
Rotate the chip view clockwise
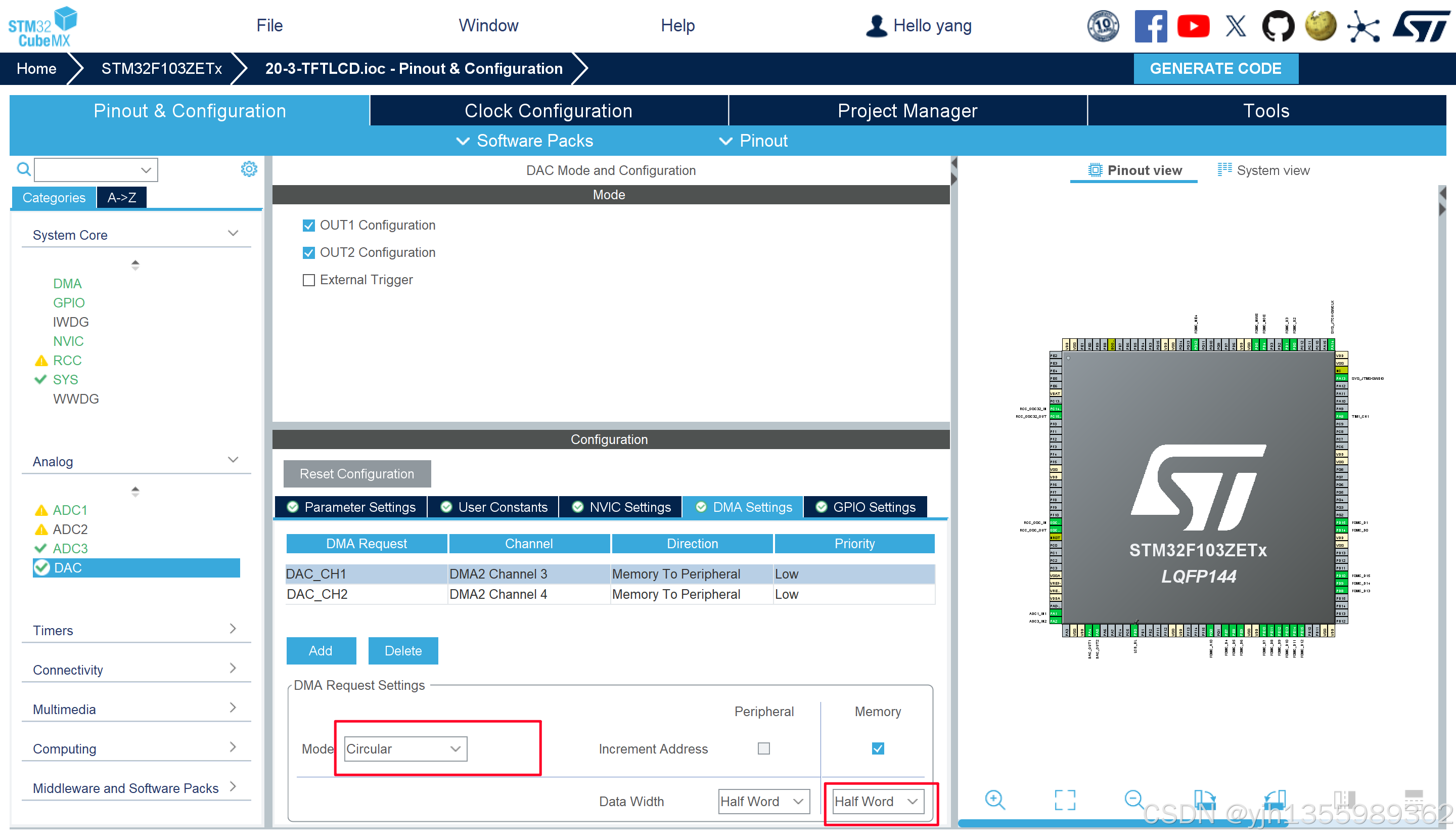coord(1205,800)
